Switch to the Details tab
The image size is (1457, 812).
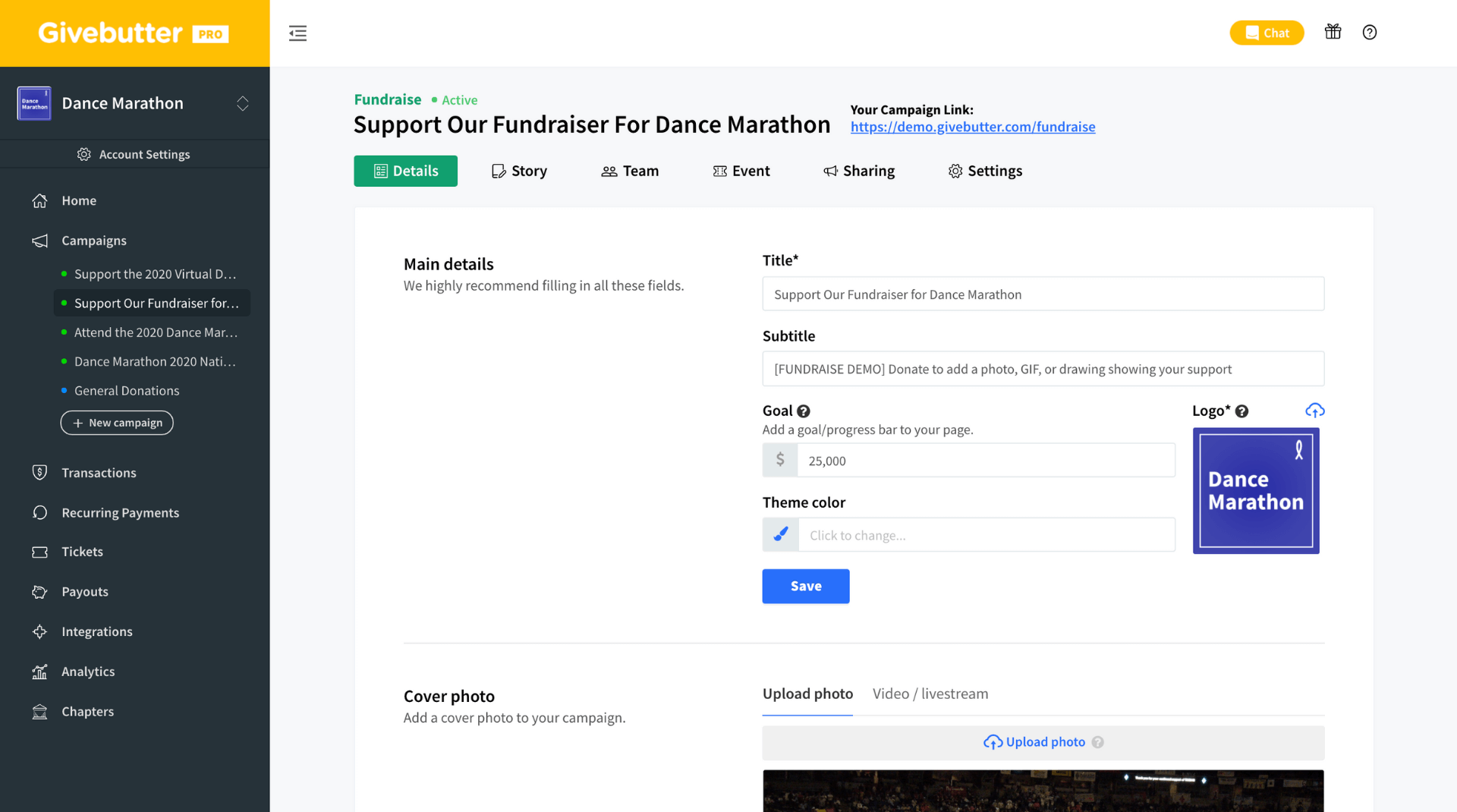pos(405,171)
